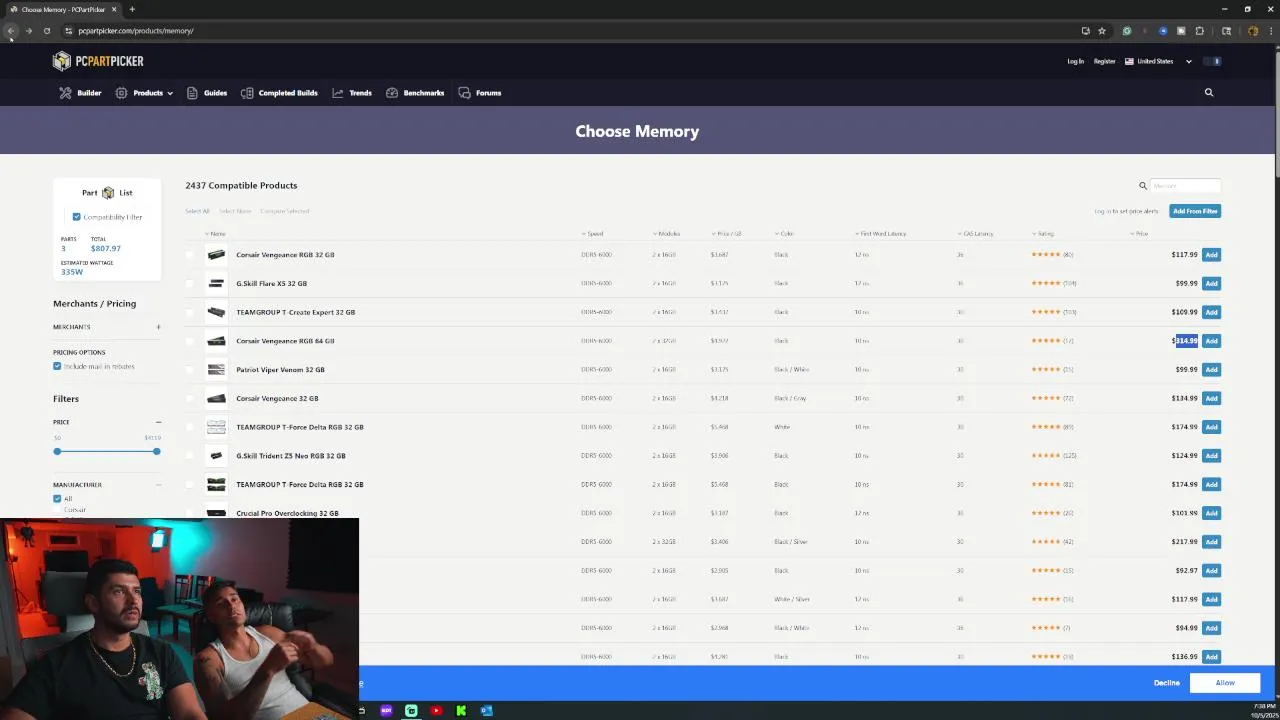
Task: Sort the list by Name column
Action: pos(215,234)
